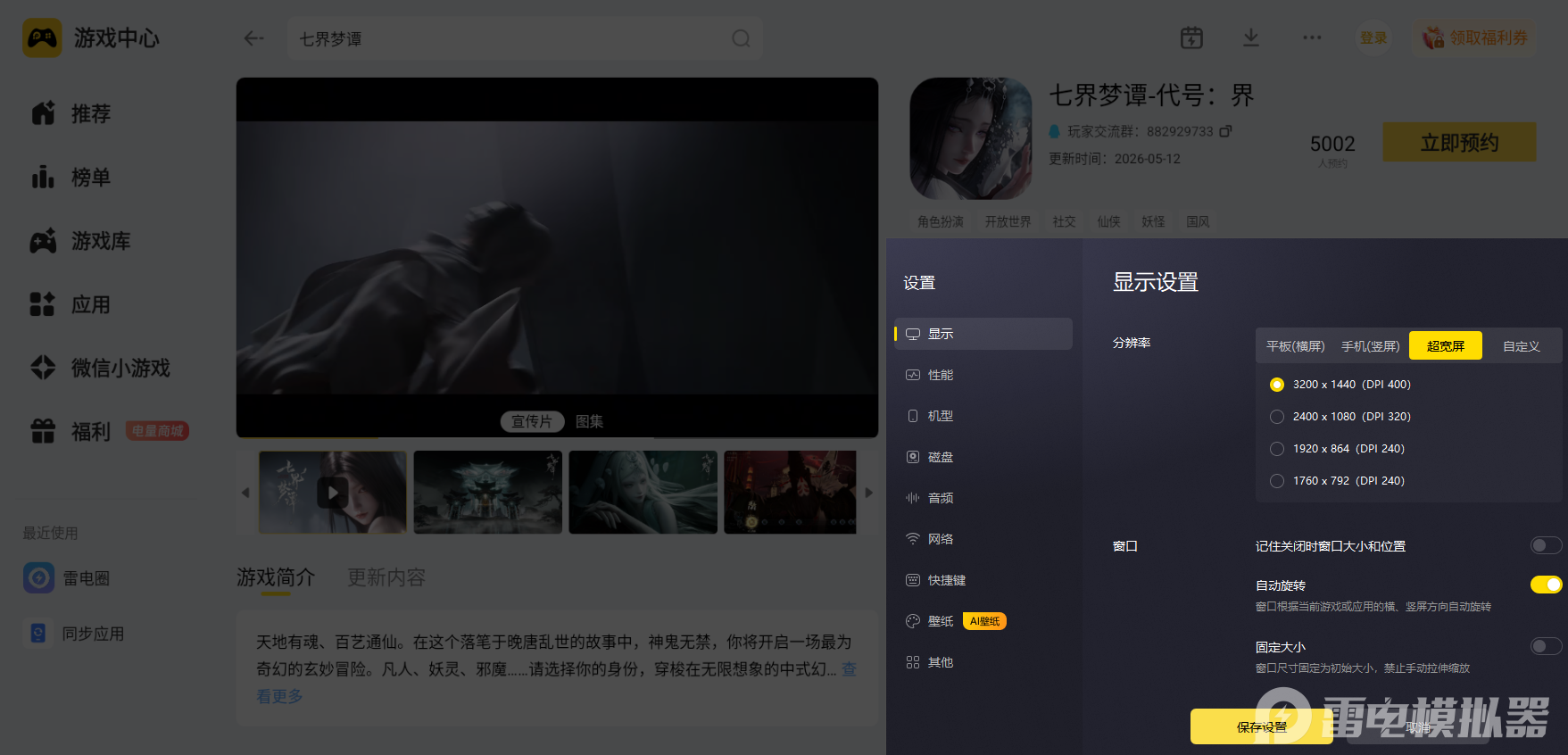Play the first trailer video thumbnail
The width and height of the screenshot is (1568, 755).
tap(333, 493)
